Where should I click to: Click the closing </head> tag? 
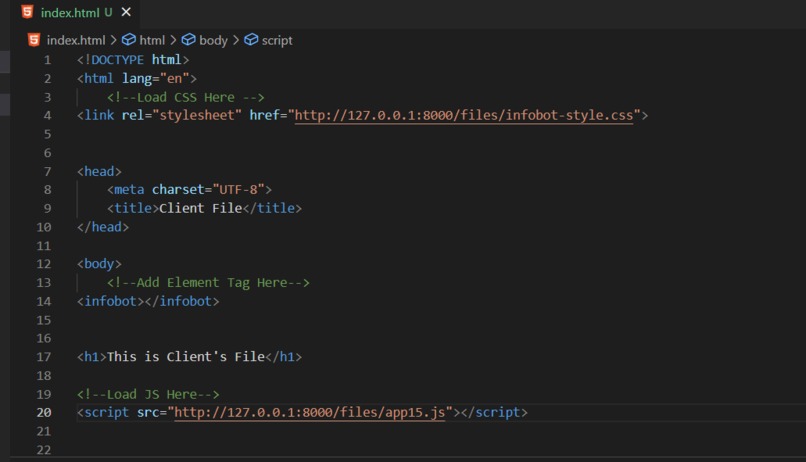coord(103,227)
